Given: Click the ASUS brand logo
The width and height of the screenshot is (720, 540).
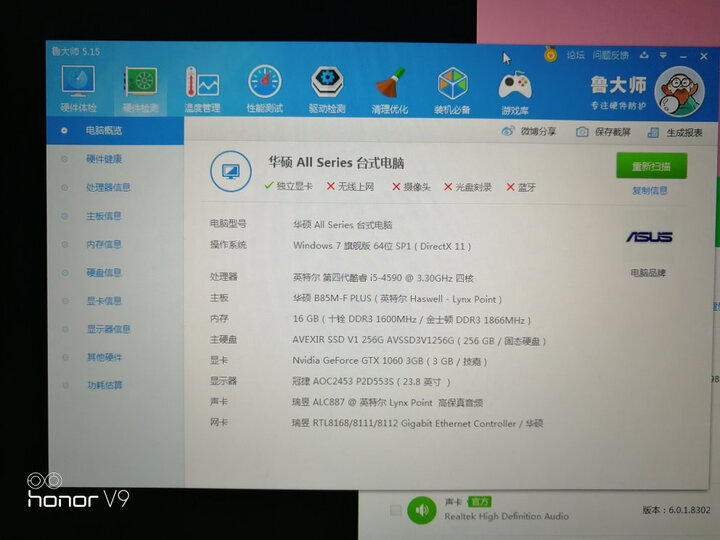Looking at the screenshot, I should [649, 237].
